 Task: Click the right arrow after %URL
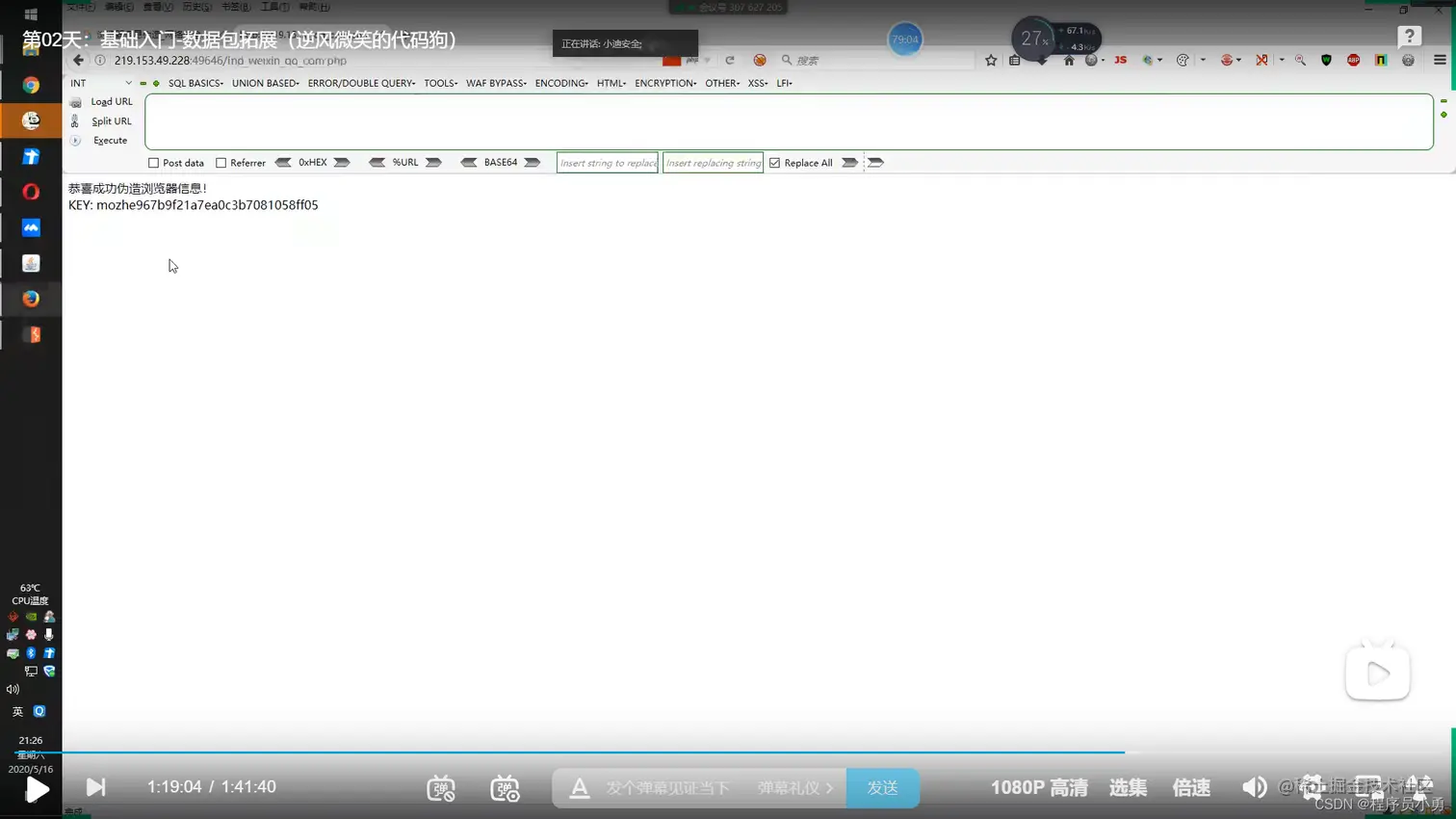(433, 163)
